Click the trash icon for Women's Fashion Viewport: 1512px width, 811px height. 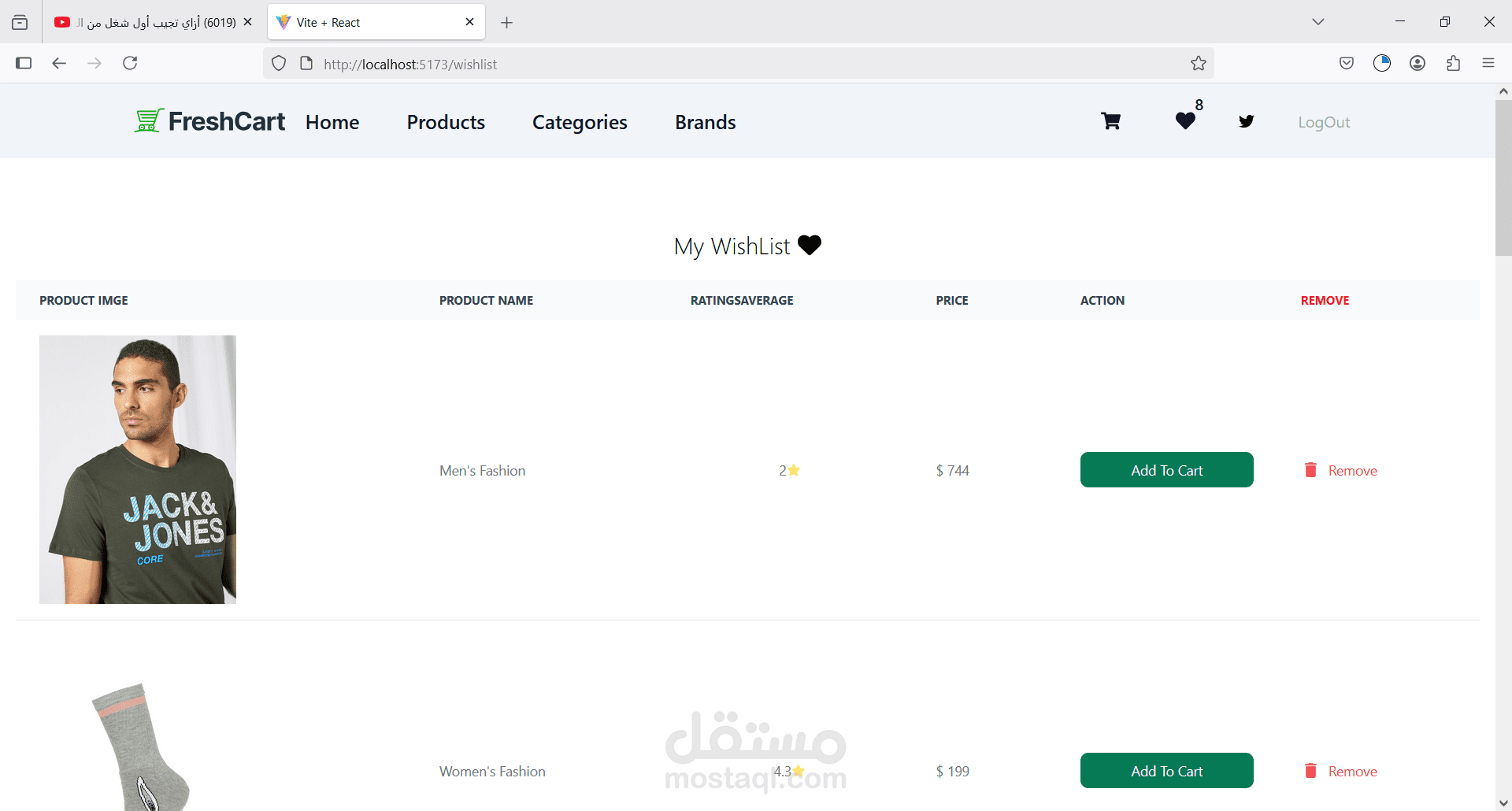click(x=1310, y=771)
